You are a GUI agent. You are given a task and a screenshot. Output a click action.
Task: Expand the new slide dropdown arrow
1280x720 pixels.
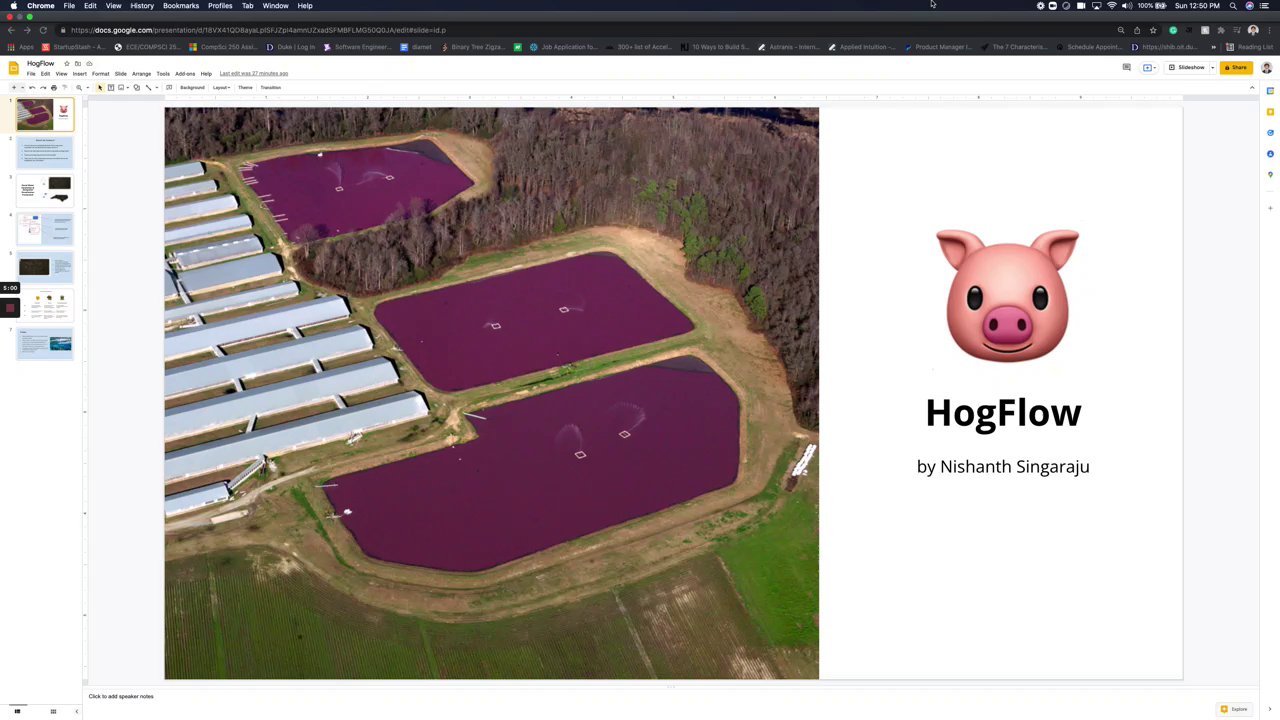click(22, 88)
